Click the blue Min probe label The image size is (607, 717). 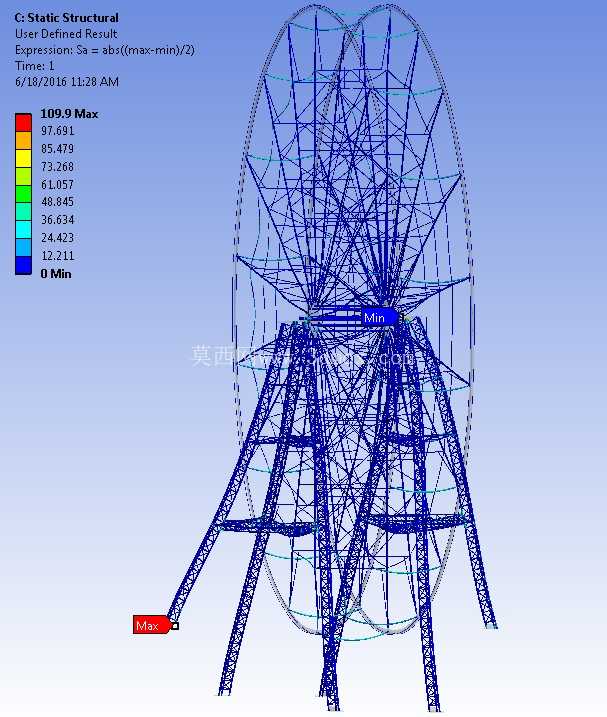380,317
